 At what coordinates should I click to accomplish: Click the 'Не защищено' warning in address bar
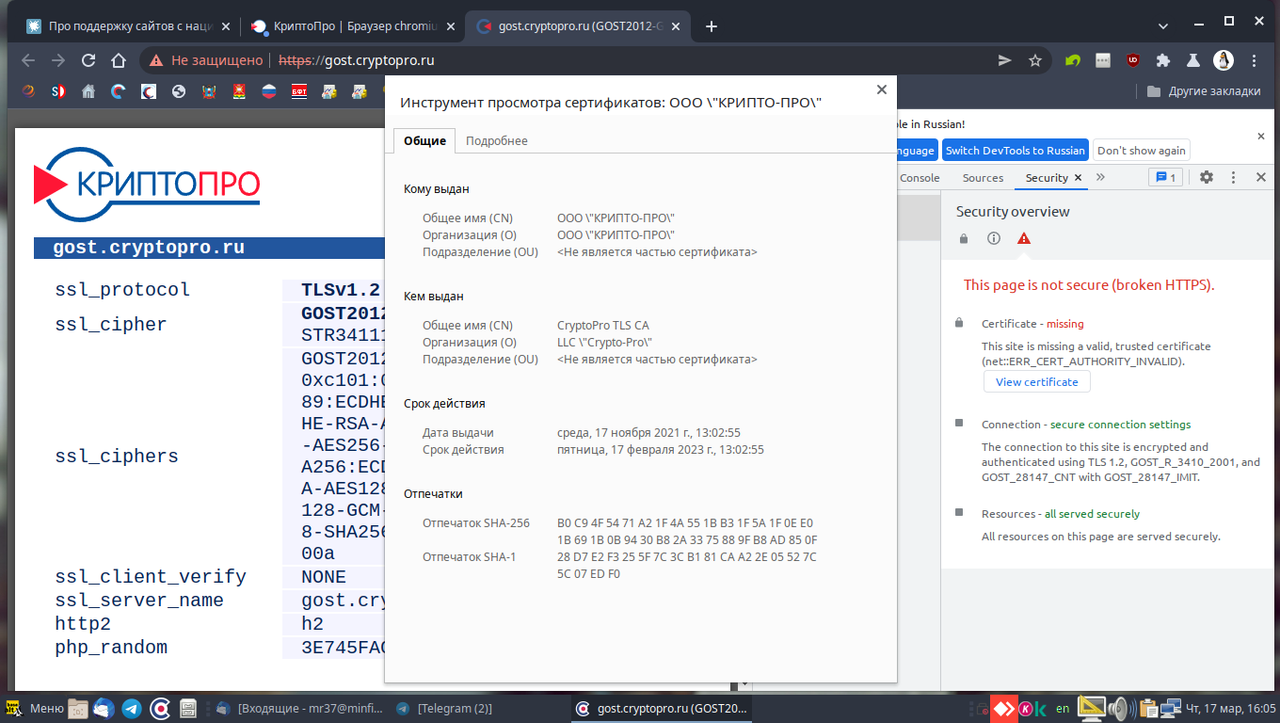pos(206,60)
